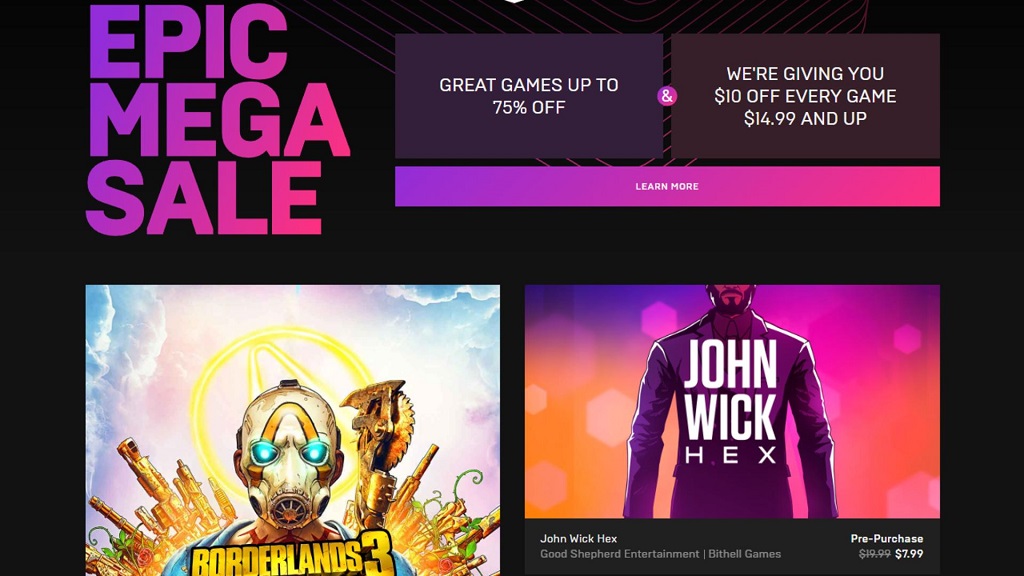Click the crossed-out $19.99 original price
This screenshot has height=576, width=1024.
[874, 554]
